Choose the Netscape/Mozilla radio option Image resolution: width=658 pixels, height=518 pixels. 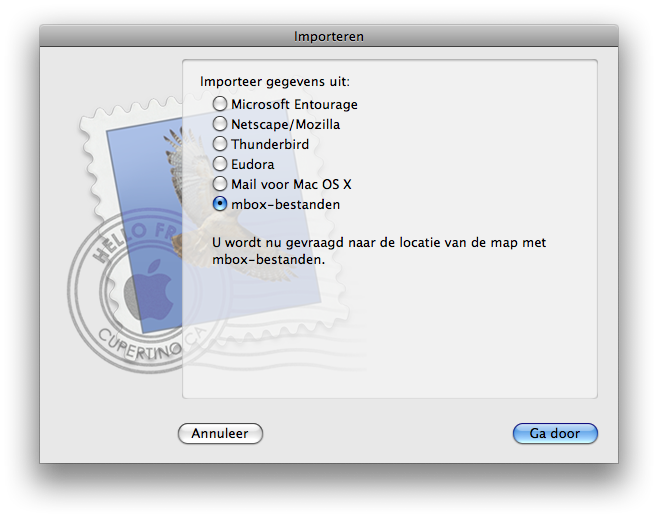click(x=220, y=124)
